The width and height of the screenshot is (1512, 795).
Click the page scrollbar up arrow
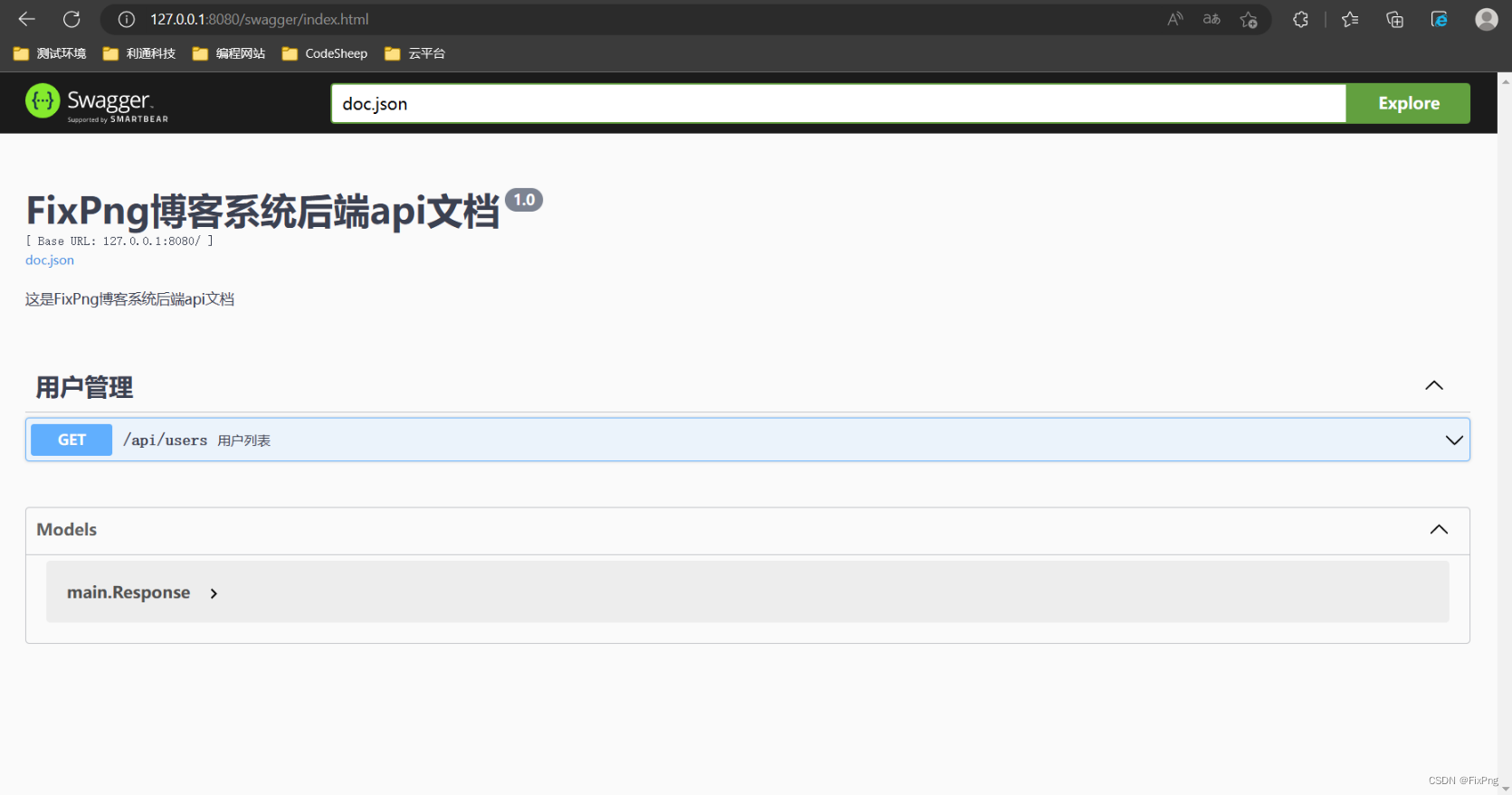click(x=1505, y=81)
